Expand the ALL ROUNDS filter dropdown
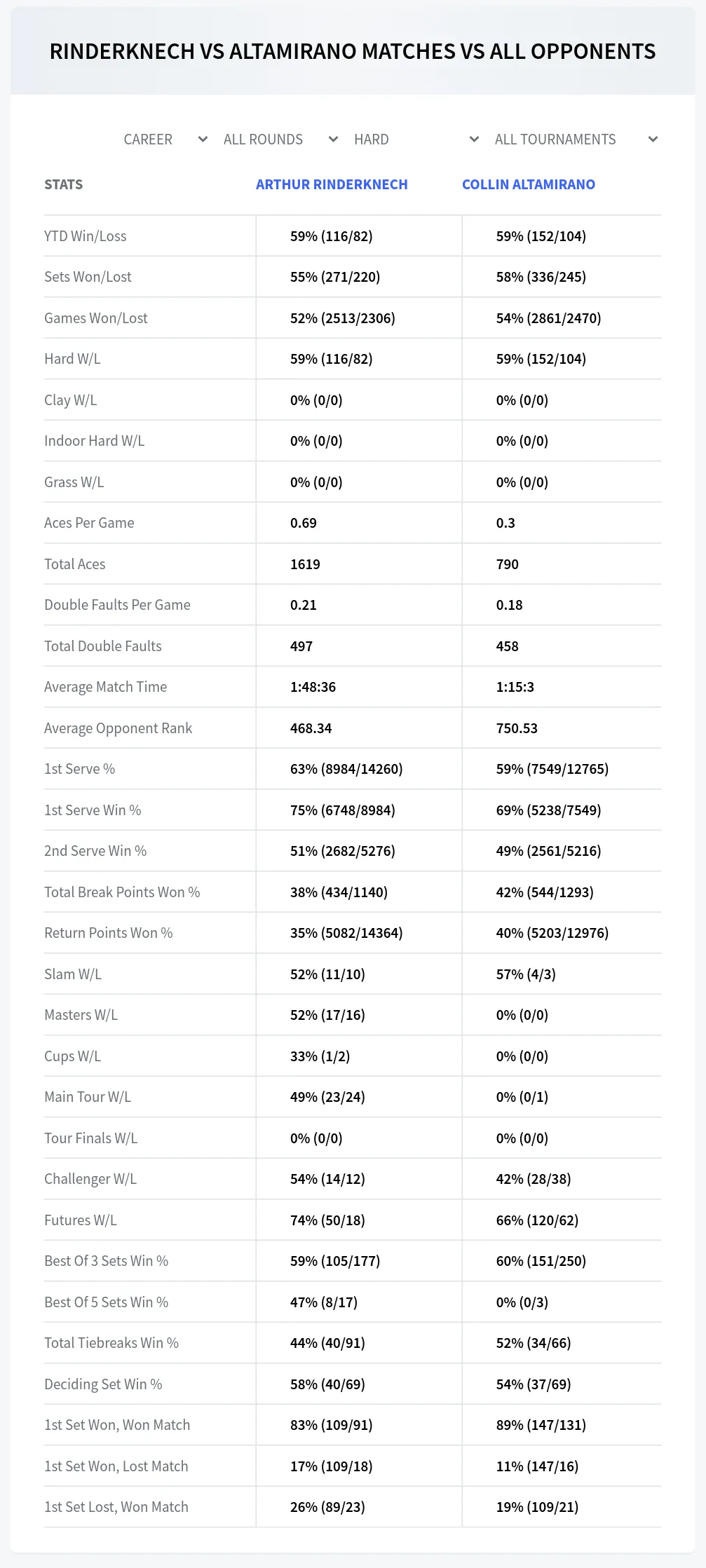 [x=280, y=139]
